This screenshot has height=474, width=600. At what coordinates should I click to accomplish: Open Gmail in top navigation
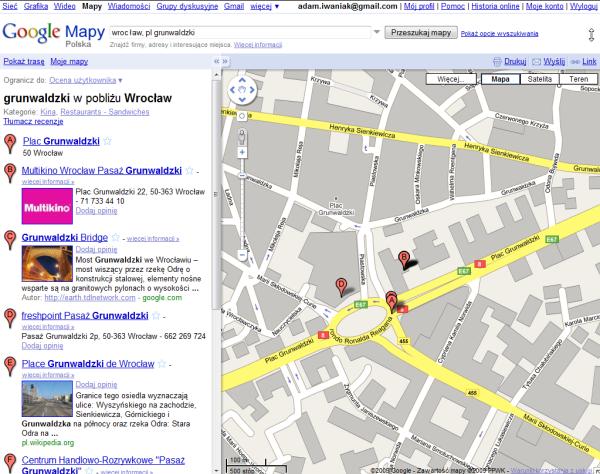(x=234, y=6)
